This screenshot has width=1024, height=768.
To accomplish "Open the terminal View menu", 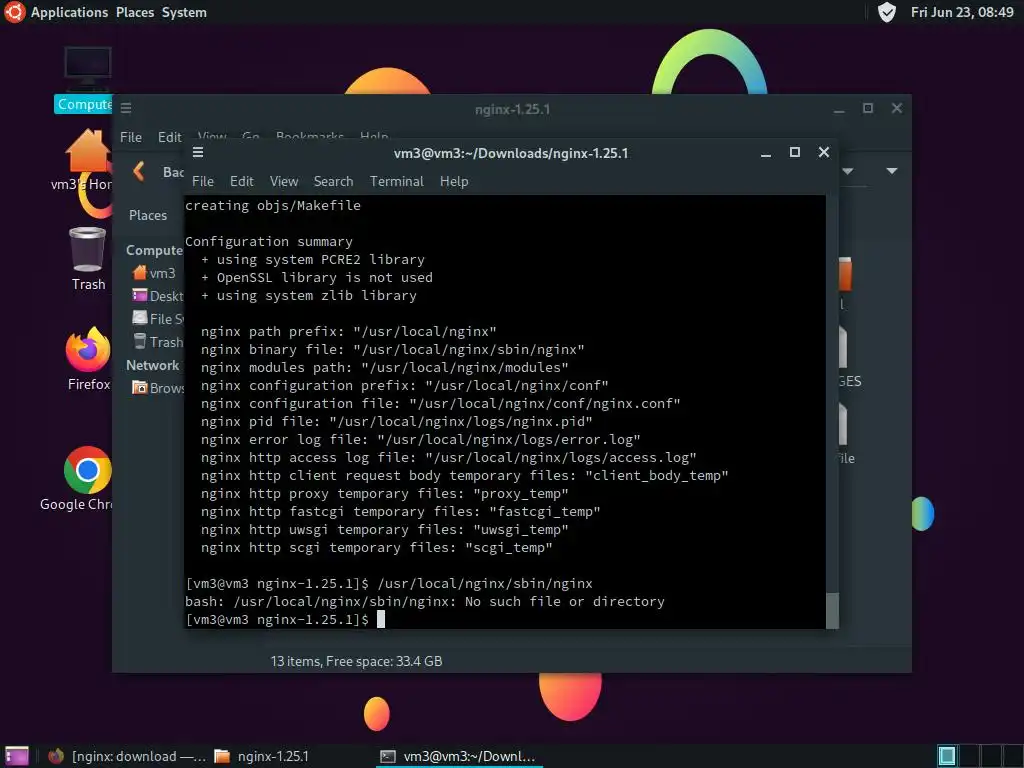I will pyautogui.click(x=283, y=181).
